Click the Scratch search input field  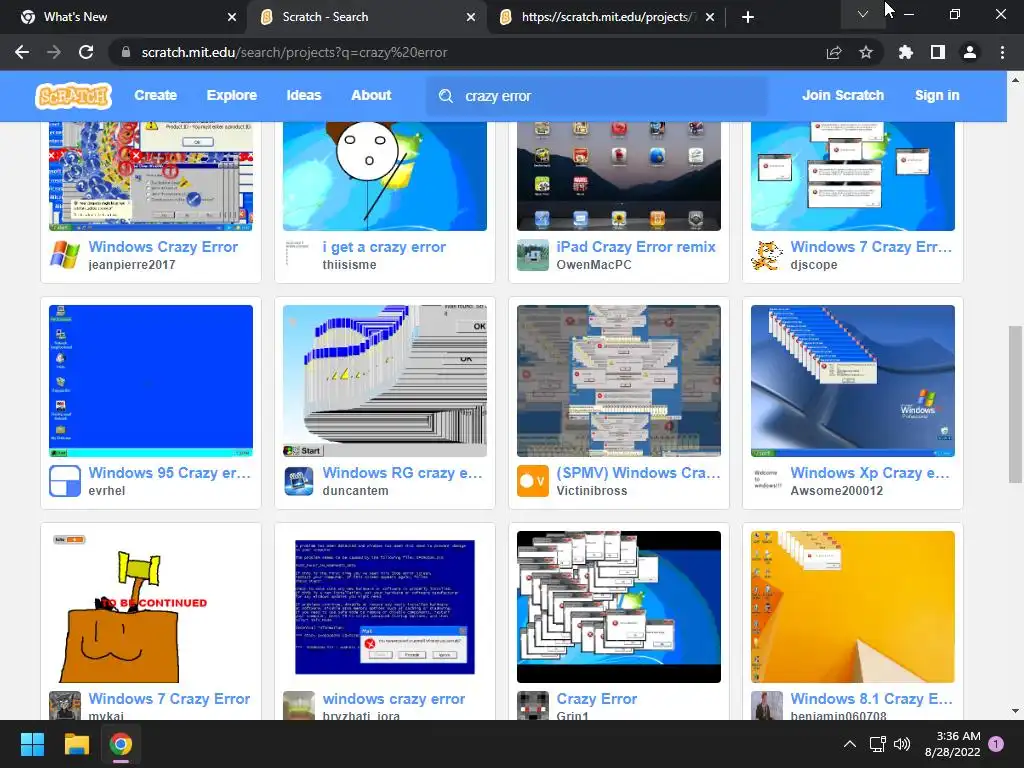(597, 96)
